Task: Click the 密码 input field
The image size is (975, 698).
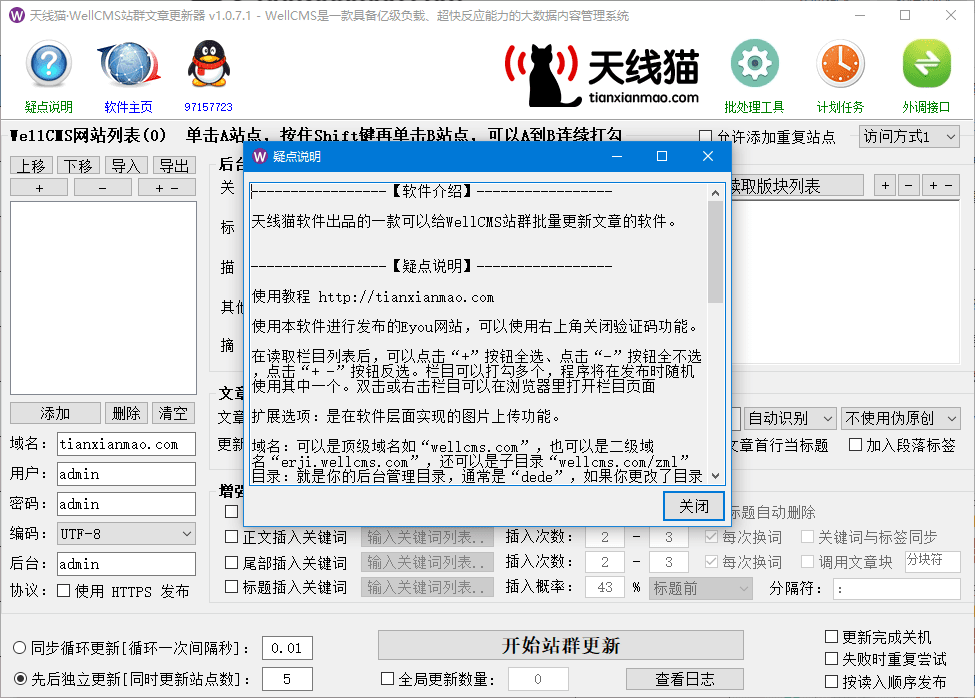Action: click(126, 504)
